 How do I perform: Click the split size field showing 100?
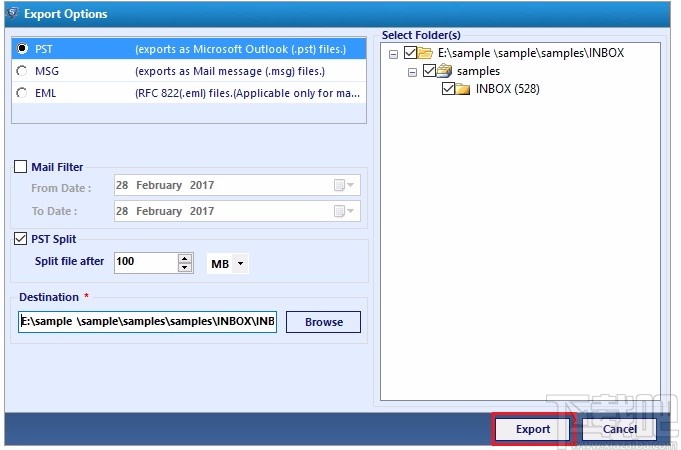pyautogui.click(x=145, y=263)
